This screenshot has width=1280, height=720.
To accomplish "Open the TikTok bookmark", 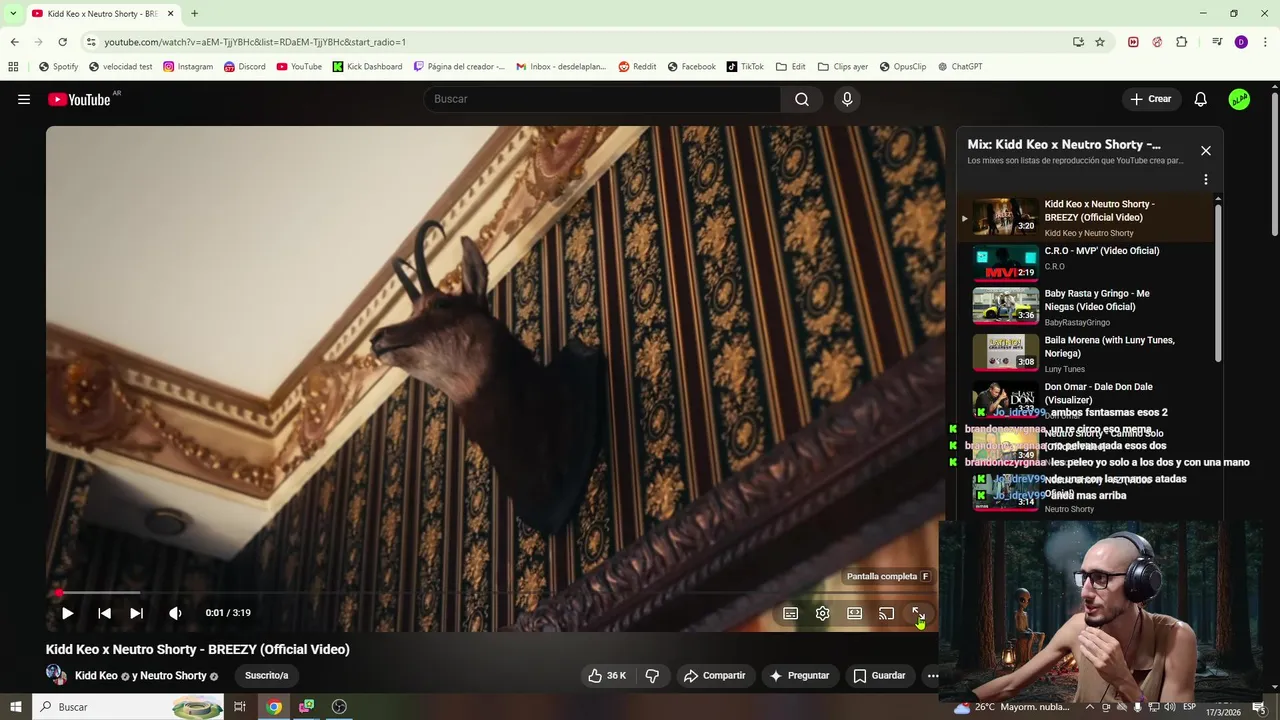I will (x=745, y=67).
